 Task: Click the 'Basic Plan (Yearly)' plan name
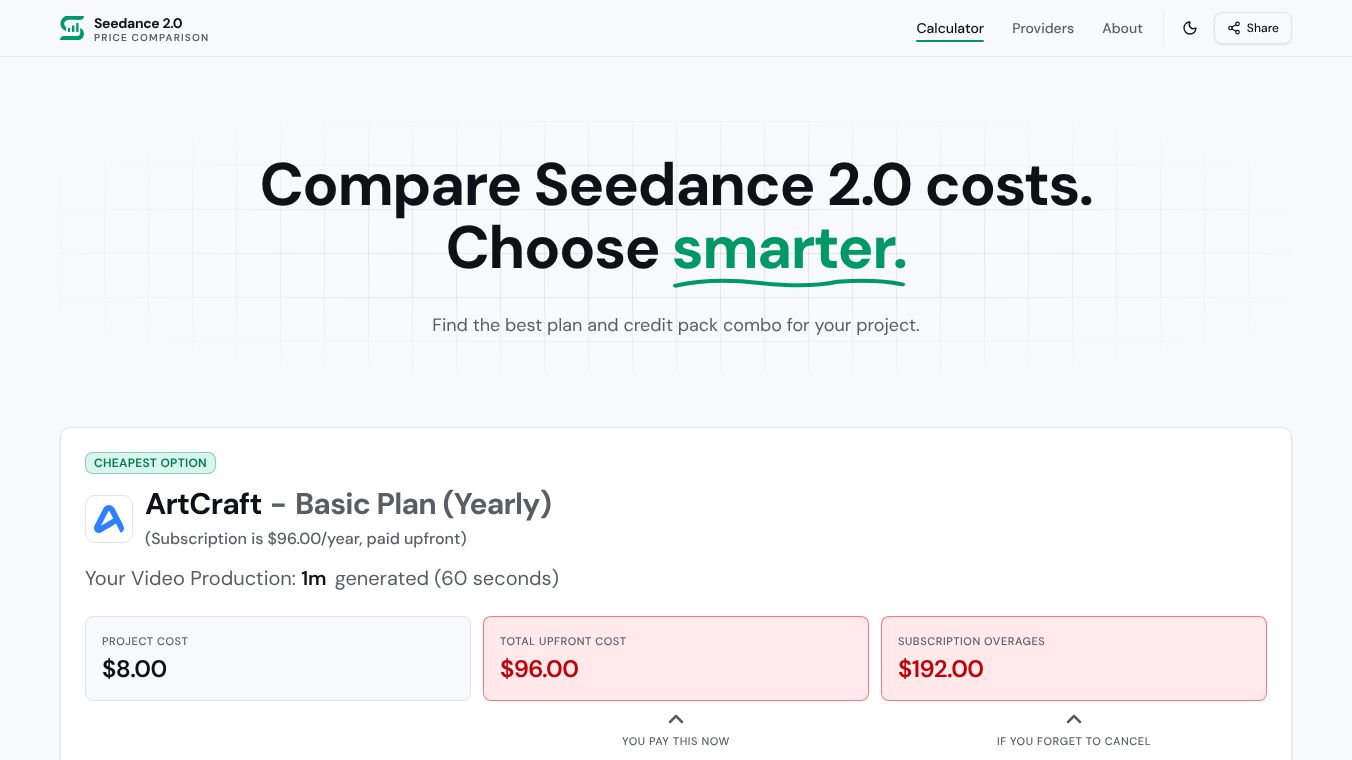[423, 504]
